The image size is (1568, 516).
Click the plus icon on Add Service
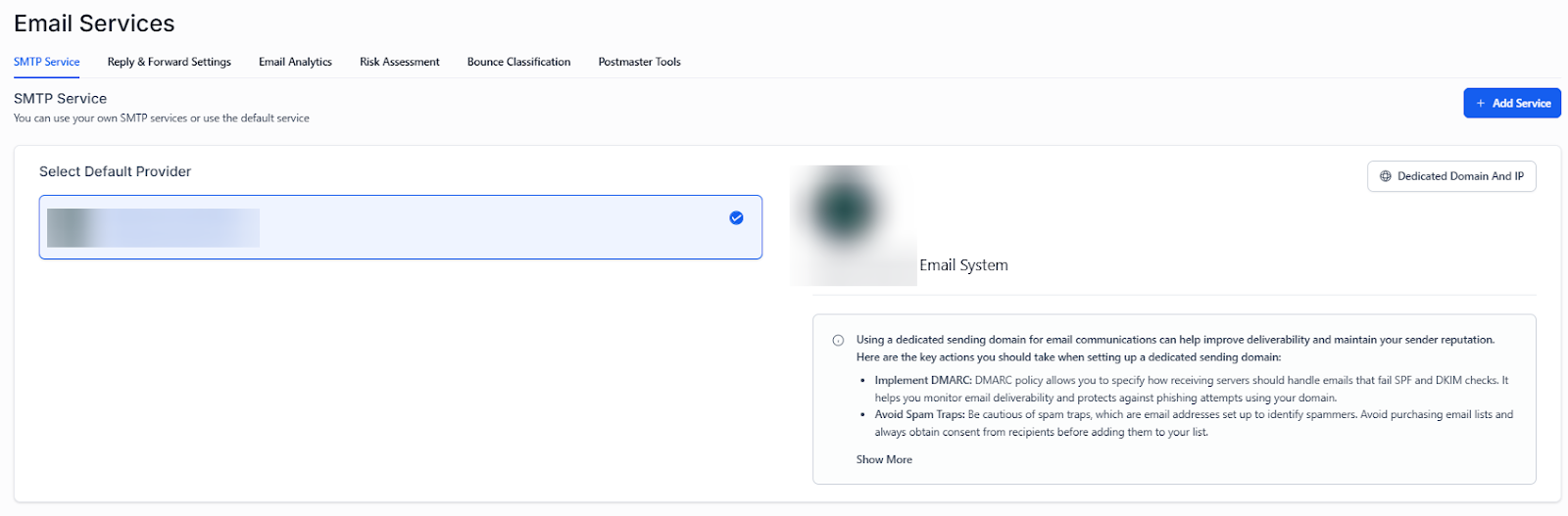(1481, 103)
